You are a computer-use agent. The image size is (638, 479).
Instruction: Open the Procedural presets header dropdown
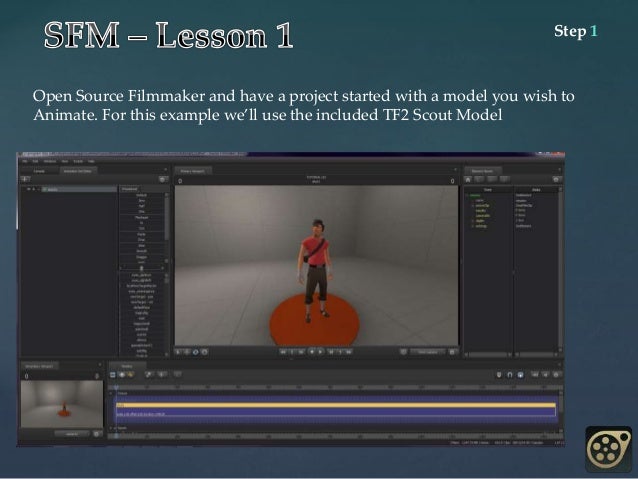coord(129,189)
